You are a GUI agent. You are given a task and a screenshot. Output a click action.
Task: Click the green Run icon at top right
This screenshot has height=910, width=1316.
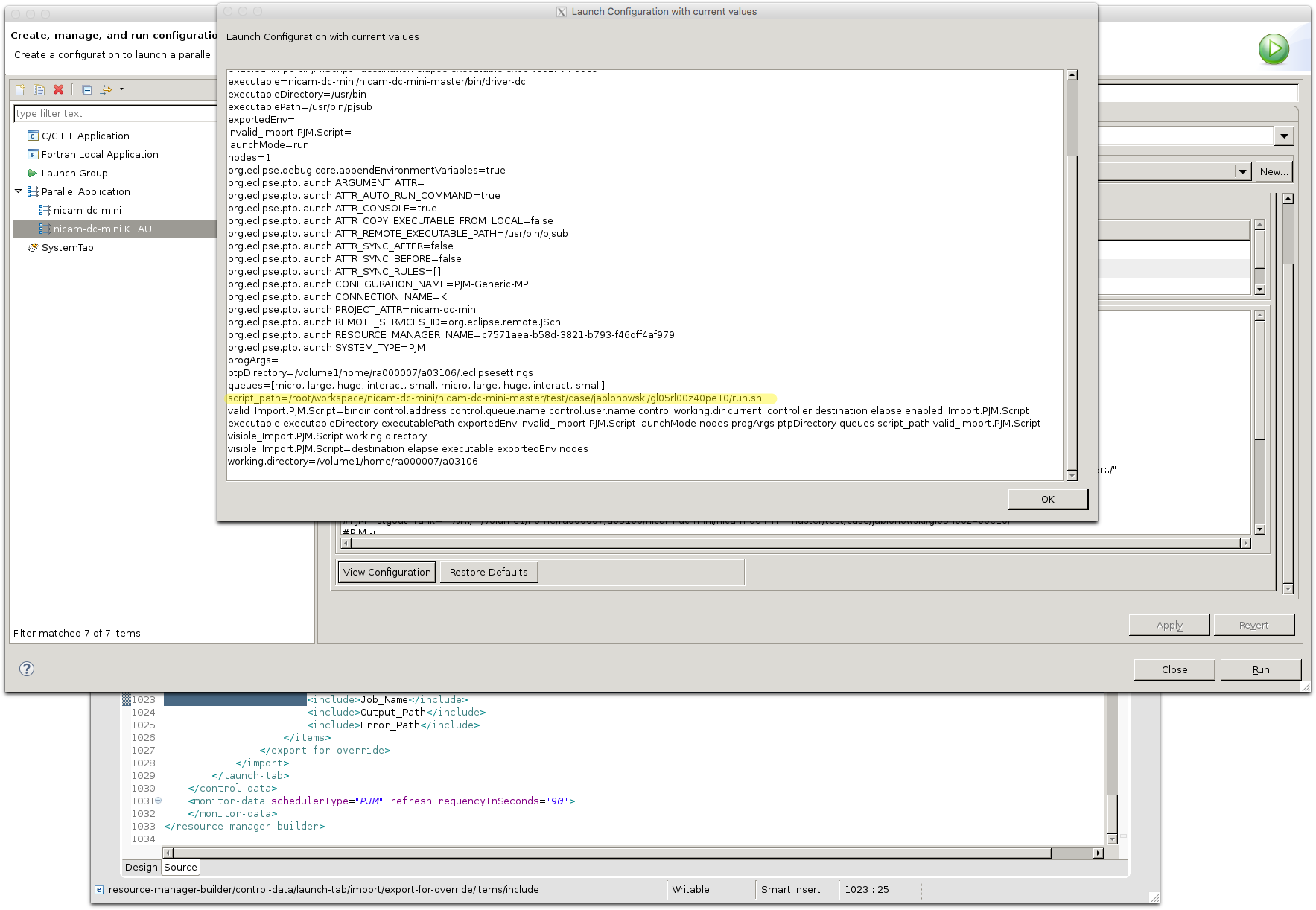[x=1274, y=49]
